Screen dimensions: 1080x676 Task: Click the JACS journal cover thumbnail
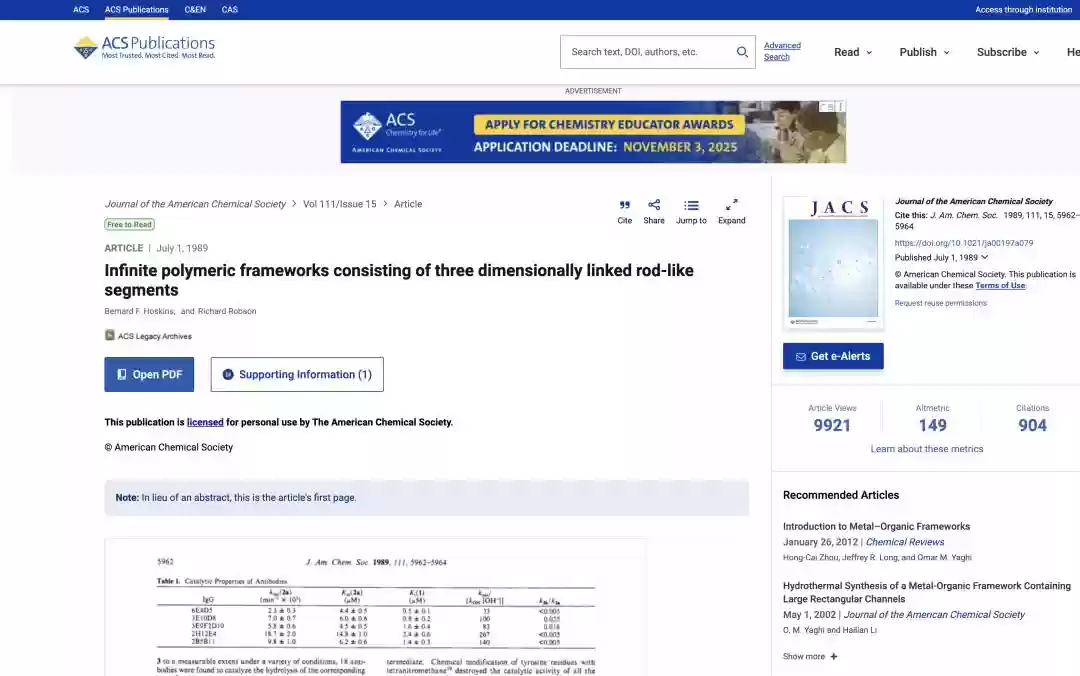[833, 264]
